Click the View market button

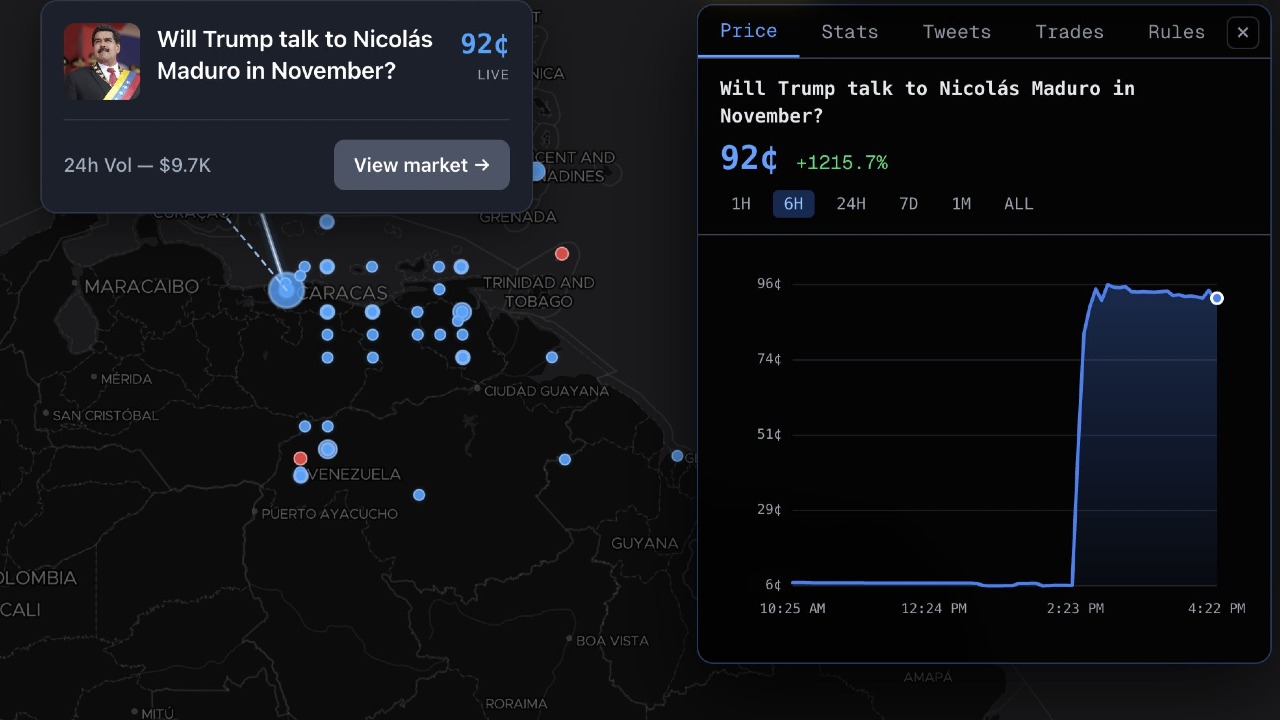click(421, 164)
